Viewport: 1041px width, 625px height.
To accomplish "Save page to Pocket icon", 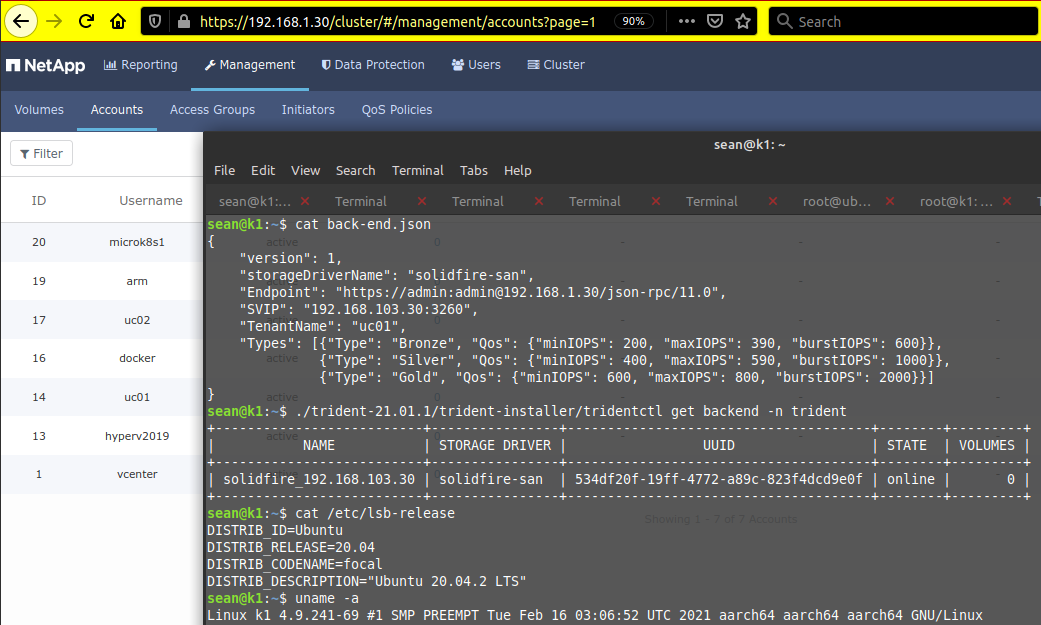I will 714,21.
